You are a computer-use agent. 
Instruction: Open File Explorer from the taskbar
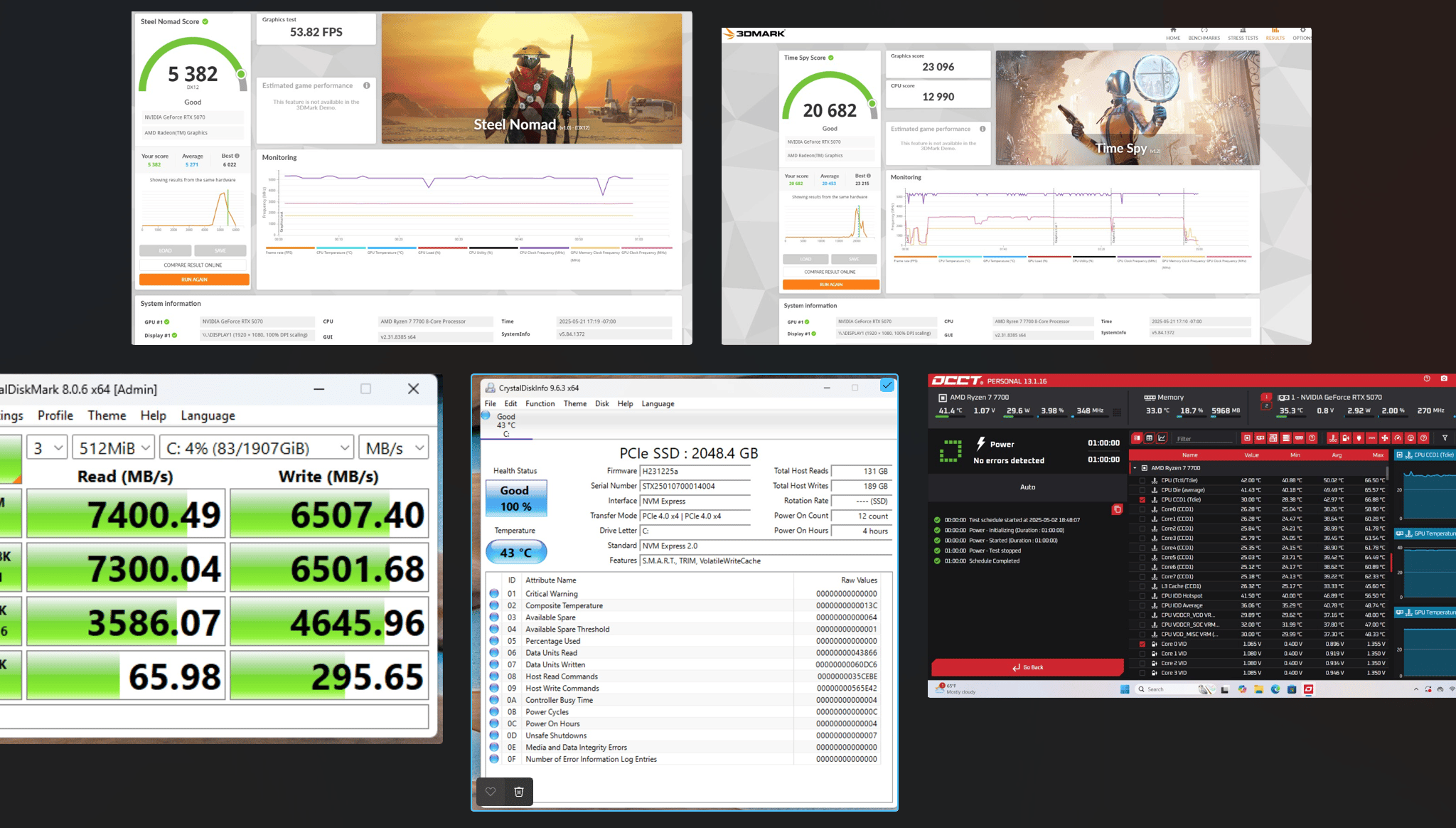pos(1259,689)
